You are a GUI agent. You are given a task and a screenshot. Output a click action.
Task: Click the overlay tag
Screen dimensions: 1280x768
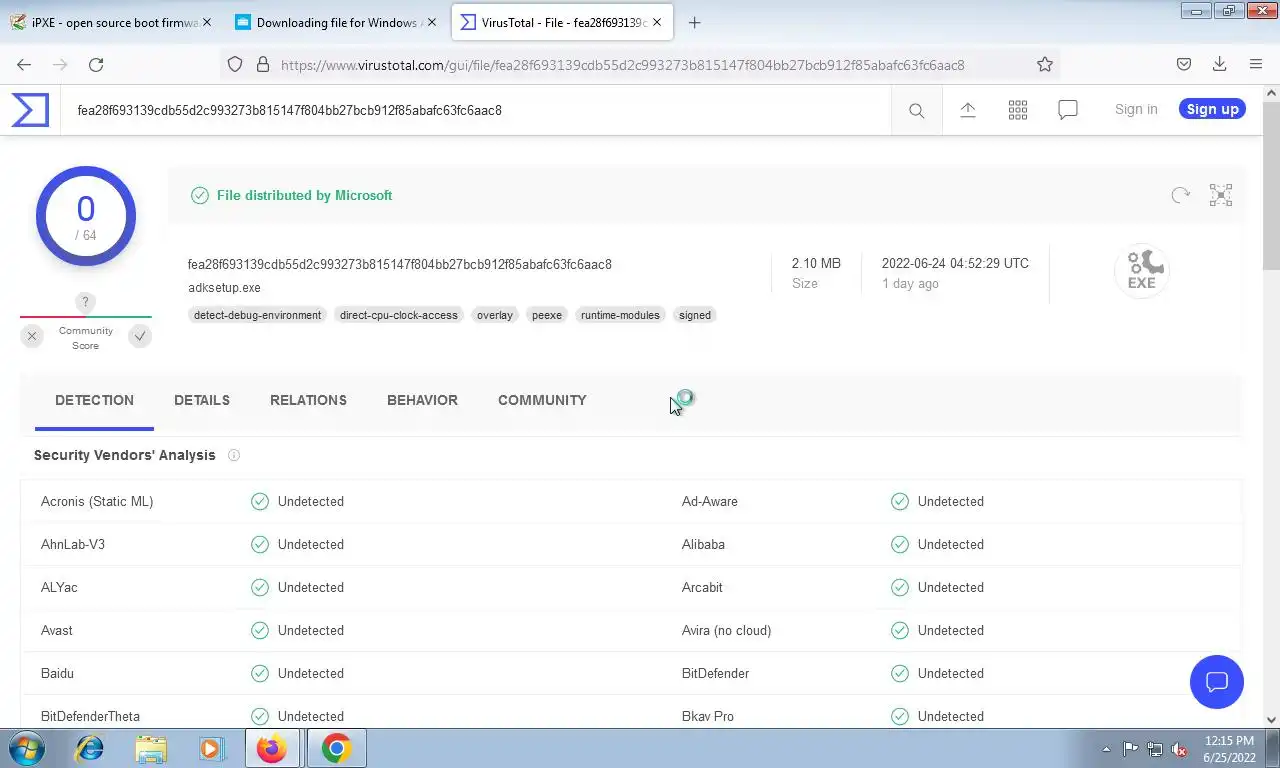tap(495, 315)
